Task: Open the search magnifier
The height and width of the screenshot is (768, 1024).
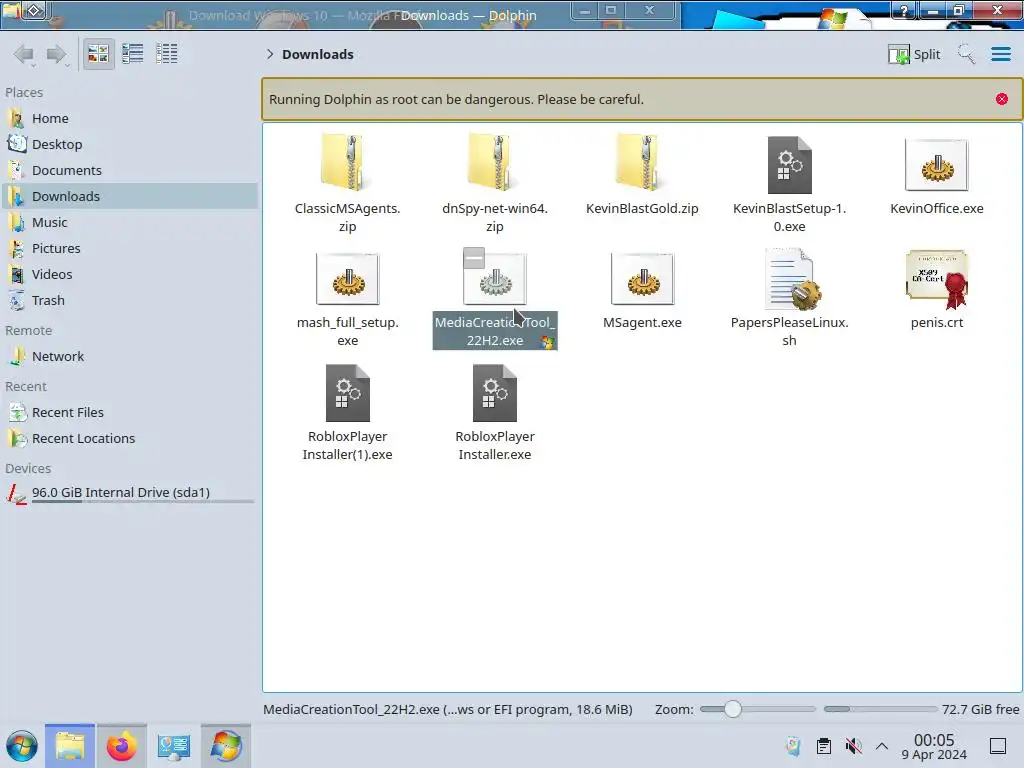Action: [967, 54]
